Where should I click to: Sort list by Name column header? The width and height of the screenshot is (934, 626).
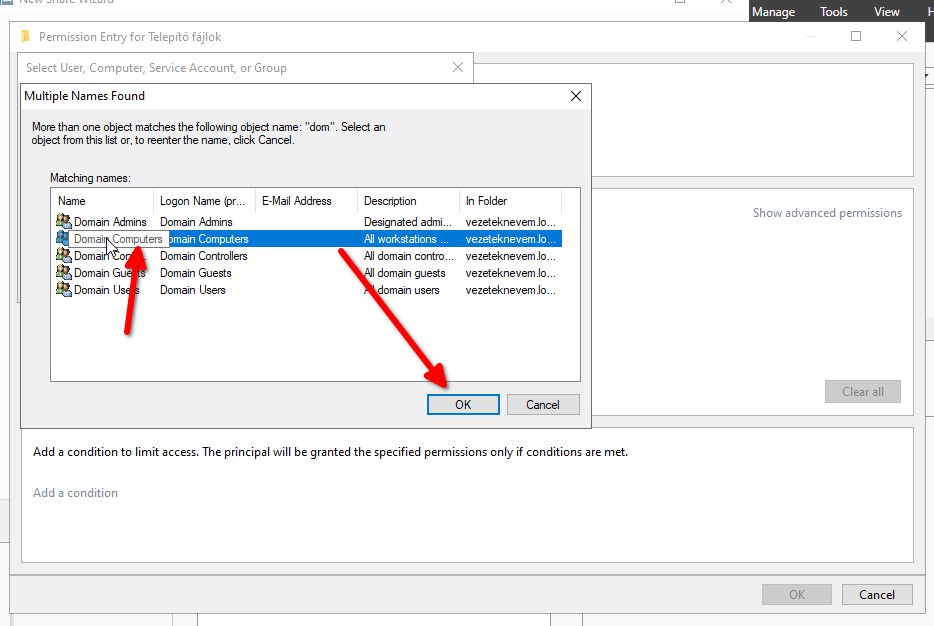pyautogui.click(x=101, y=201)
